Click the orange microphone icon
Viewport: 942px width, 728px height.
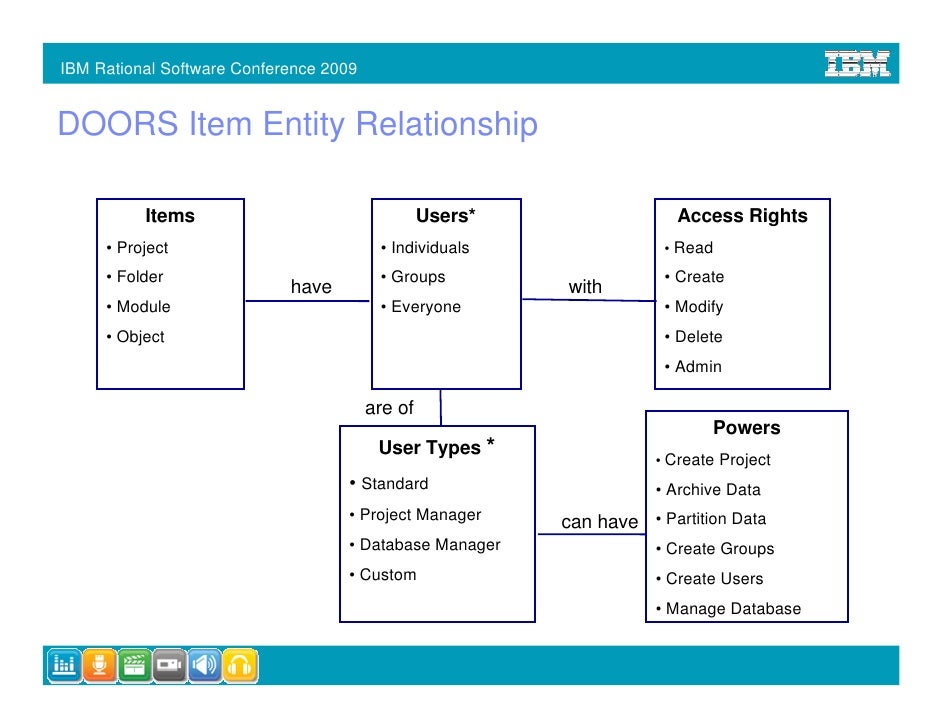[99, 666]
